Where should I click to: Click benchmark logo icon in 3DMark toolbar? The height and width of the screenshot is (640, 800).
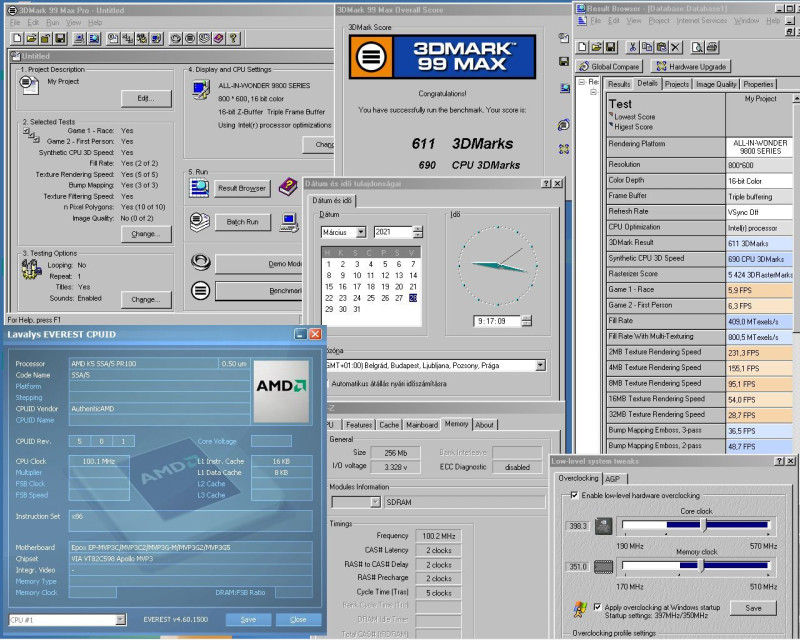190,38
